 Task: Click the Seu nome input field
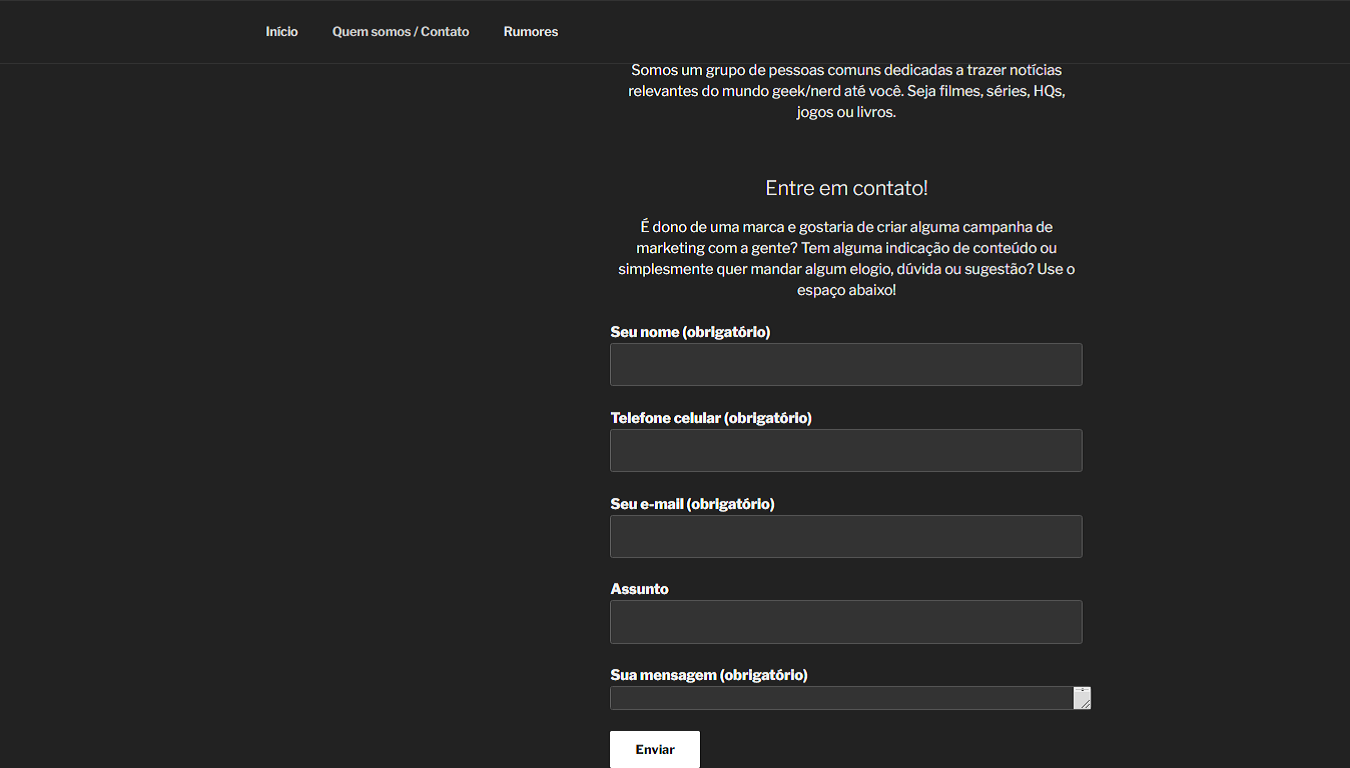click(x=846, y=364)
